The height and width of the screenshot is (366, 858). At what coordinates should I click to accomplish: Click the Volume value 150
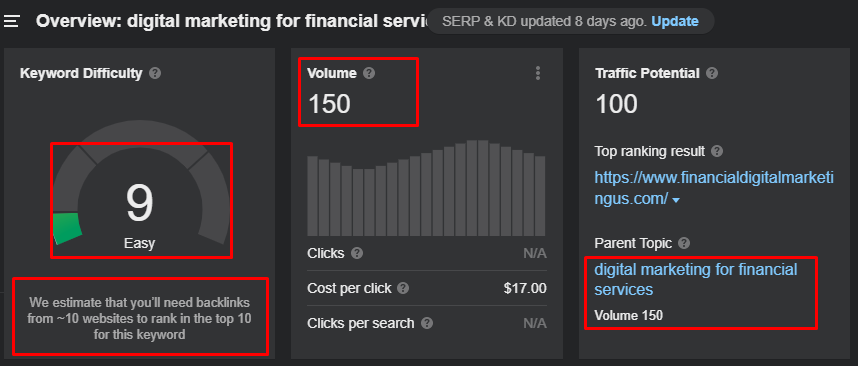329,103
